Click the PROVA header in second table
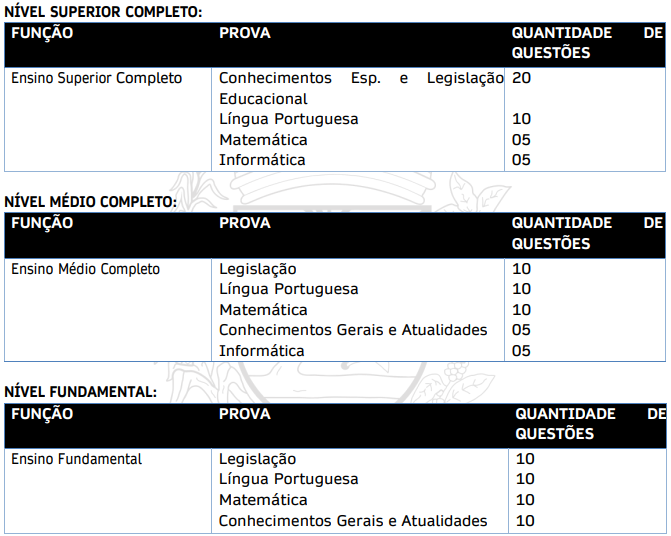671x536 pixels. pos(245,223)
